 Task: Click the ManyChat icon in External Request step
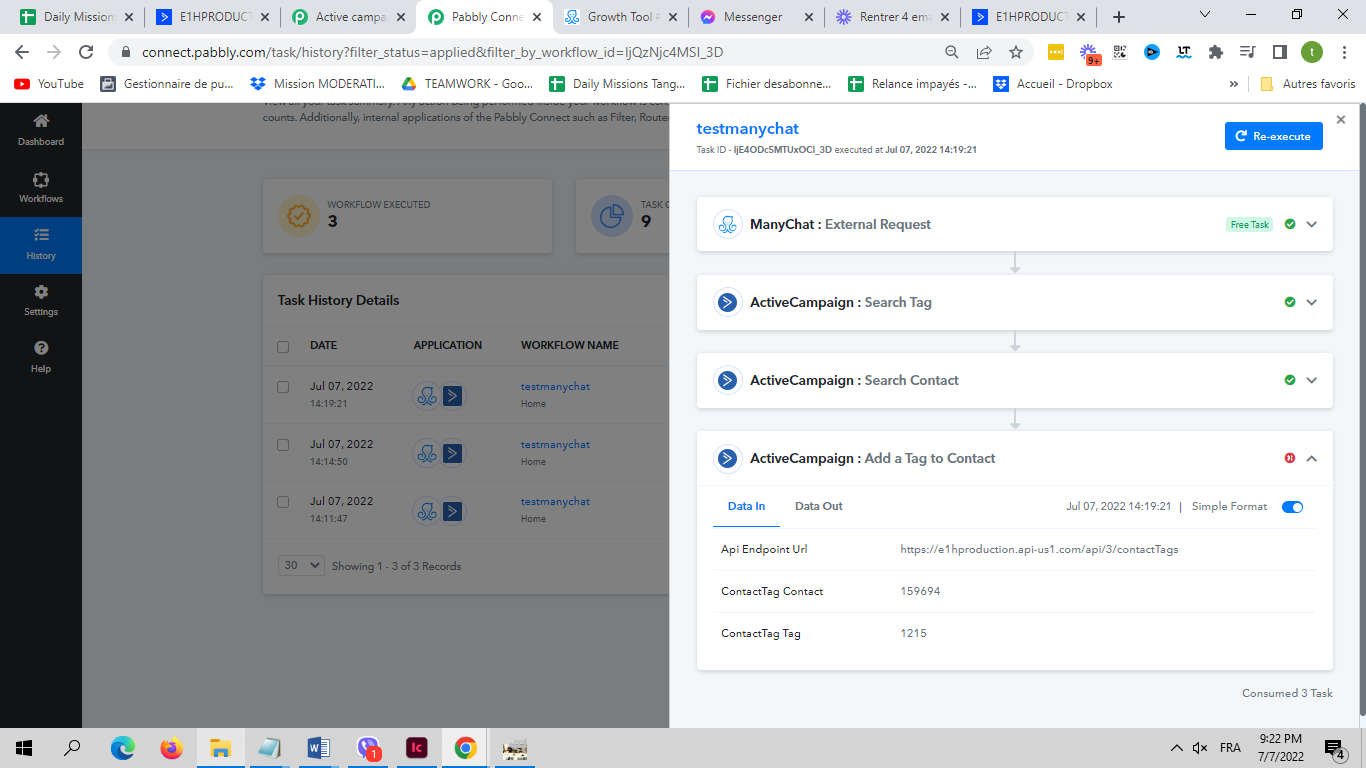[x=727, y=224]
